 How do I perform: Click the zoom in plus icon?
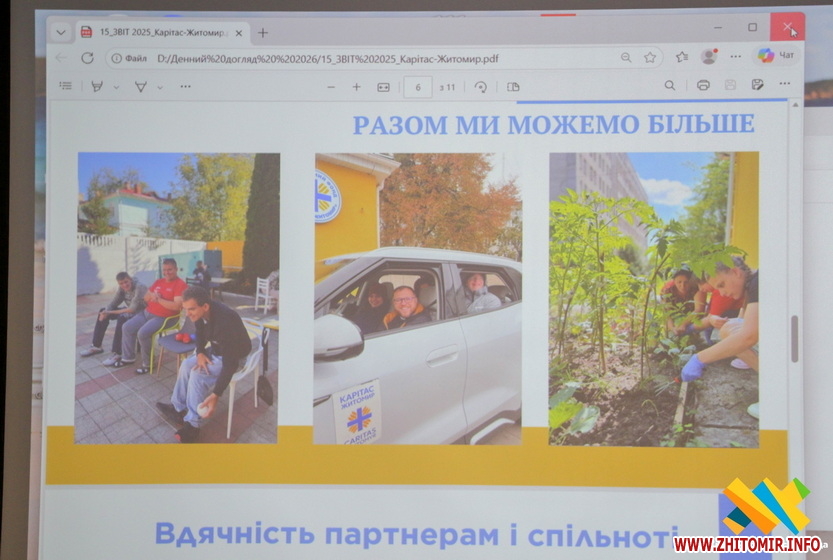(356, 87)
